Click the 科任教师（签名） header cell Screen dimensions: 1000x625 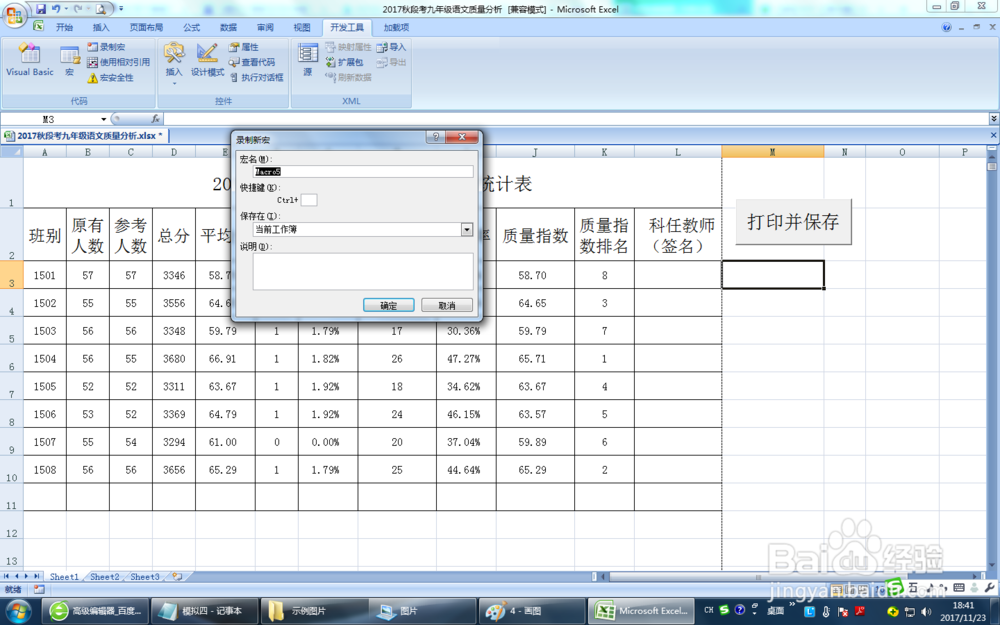(x=678, y=235)
